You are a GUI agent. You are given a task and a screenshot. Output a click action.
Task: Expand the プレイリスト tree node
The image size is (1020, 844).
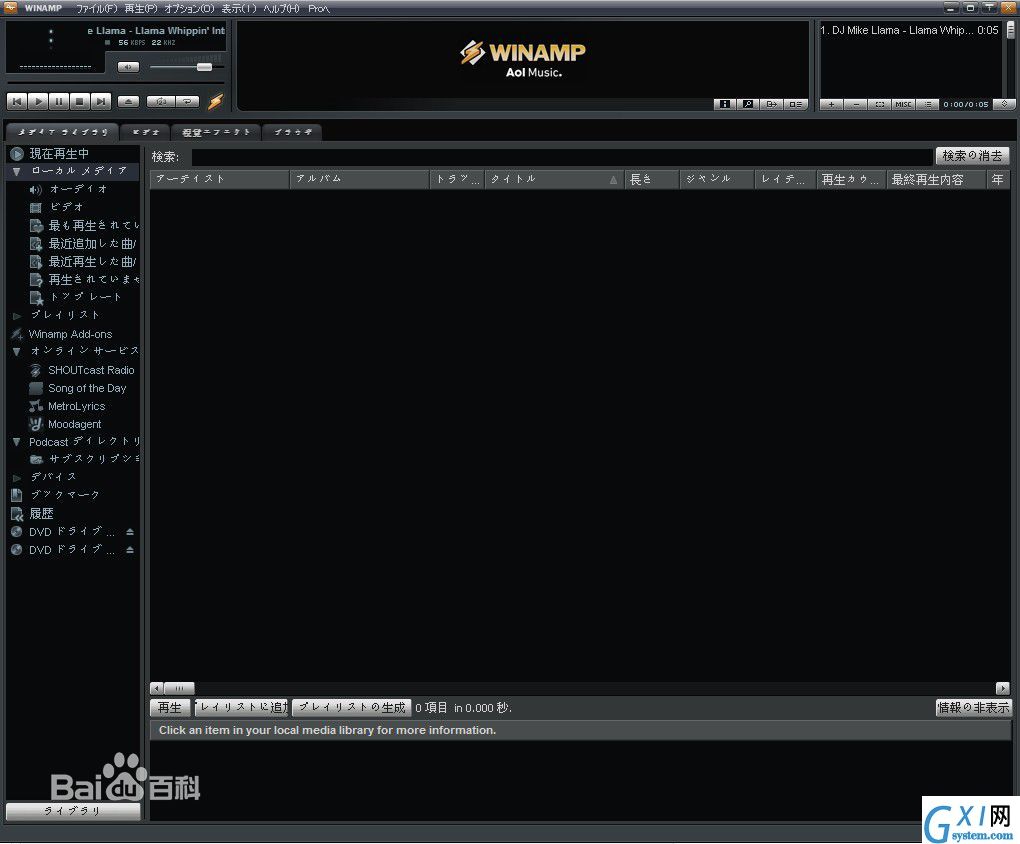click(17, 316)
